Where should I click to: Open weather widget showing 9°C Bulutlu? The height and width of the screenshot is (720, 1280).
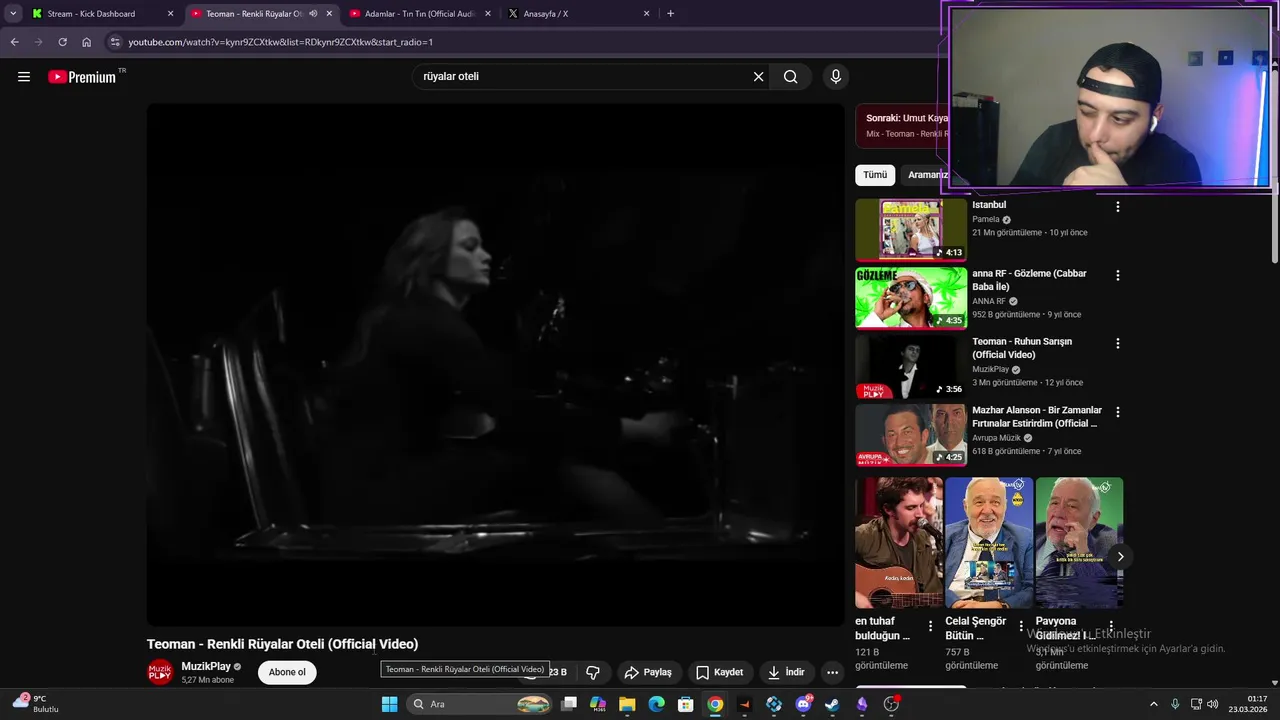pos(36,704)
